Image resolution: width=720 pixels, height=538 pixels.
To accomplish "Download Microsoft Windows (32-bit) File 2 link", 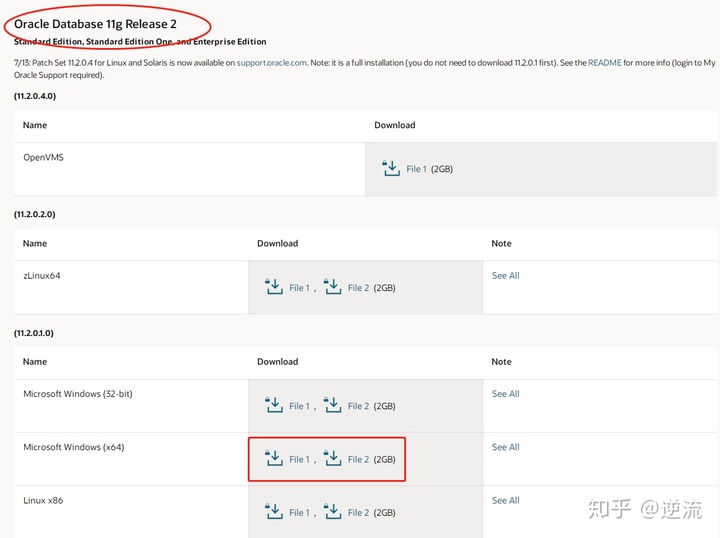I will tap(358, 406).
